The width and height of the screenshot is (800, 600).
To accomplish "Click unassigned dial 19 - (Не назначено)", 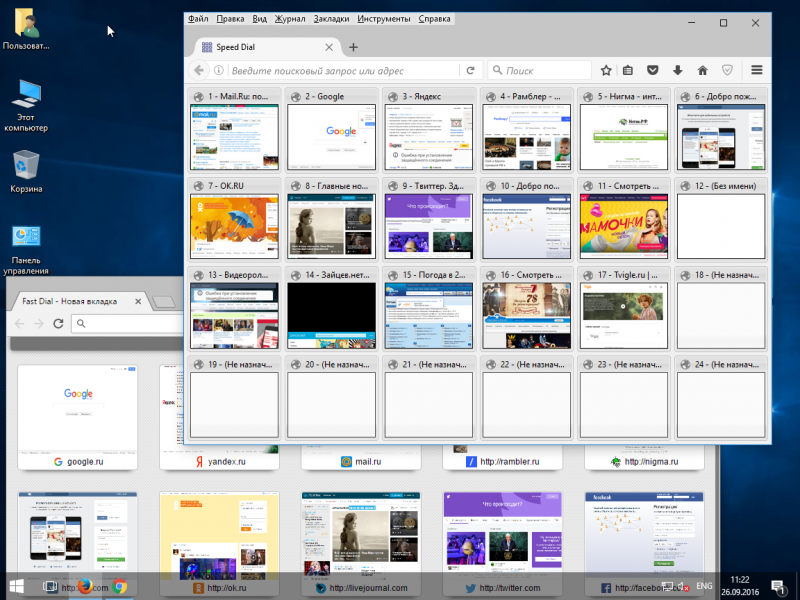I will coord(234,405).
